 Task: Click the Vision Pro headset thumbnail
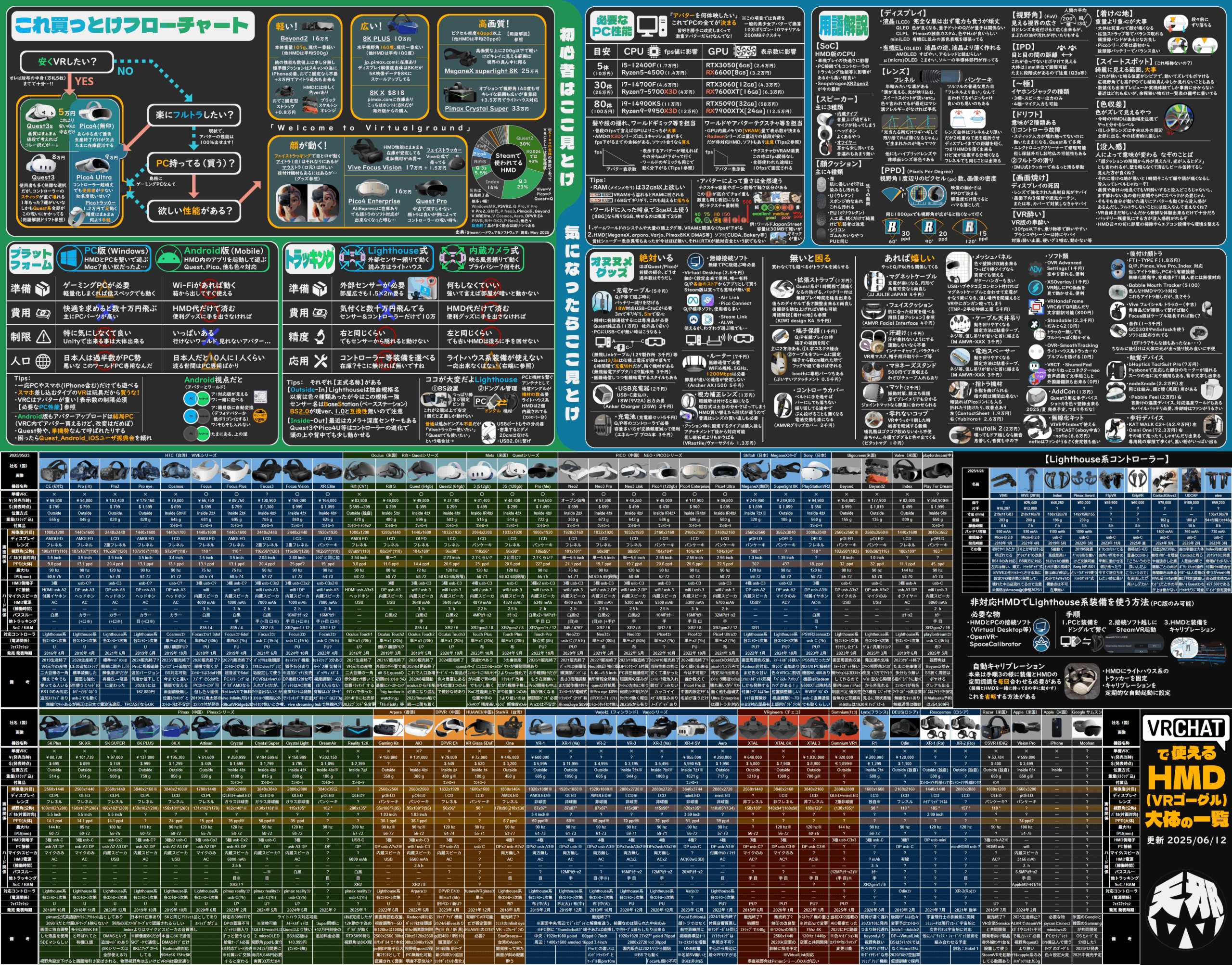point(1027,728)
